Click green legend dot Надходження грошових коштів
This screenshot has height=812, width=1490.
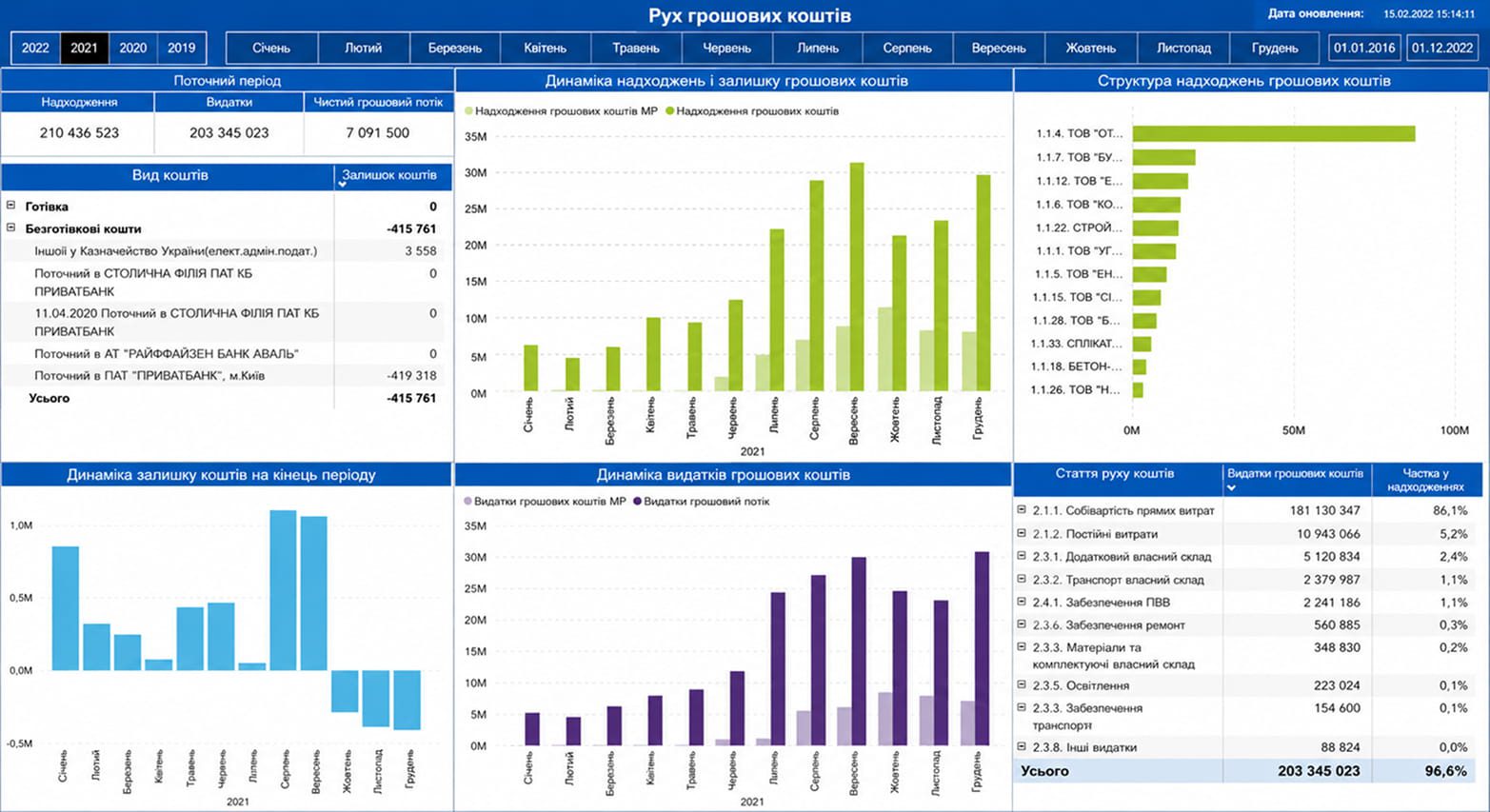pyautogui.click(x=670, y=111)
